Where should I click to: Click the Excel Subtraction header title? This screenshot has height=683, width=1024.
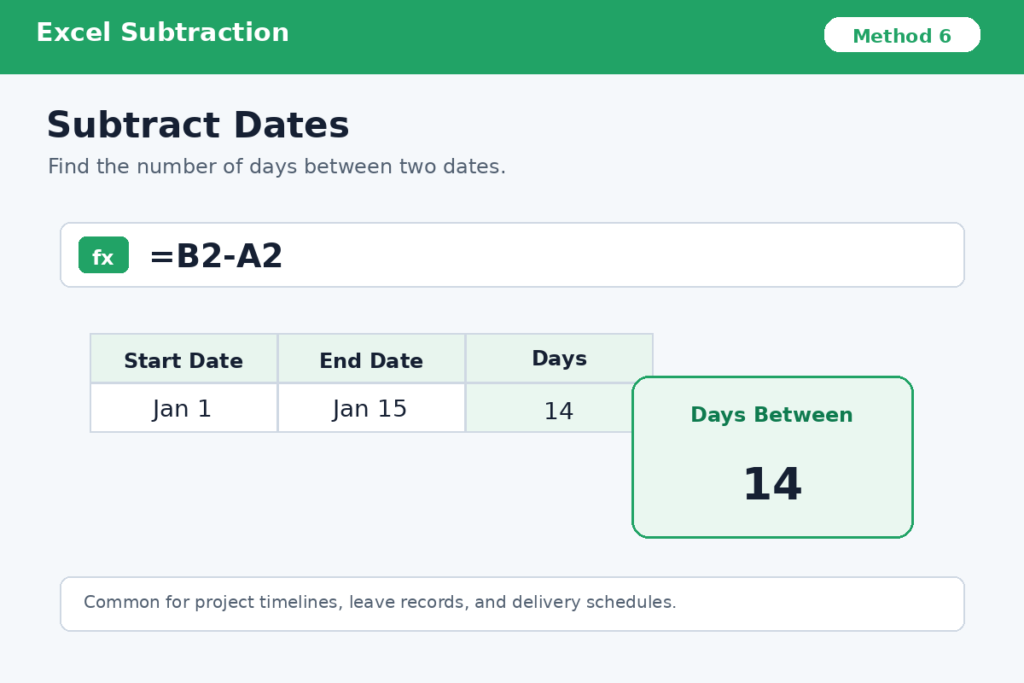(163, 32)
